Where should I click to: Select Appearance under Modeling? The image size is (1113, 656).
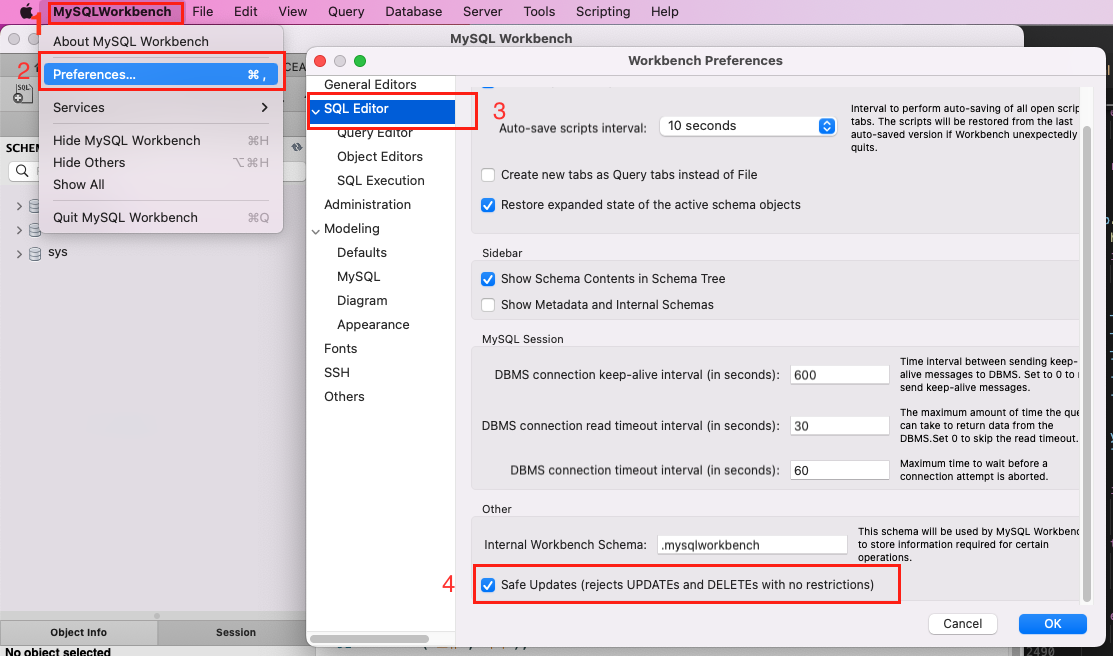pos(373,324)
